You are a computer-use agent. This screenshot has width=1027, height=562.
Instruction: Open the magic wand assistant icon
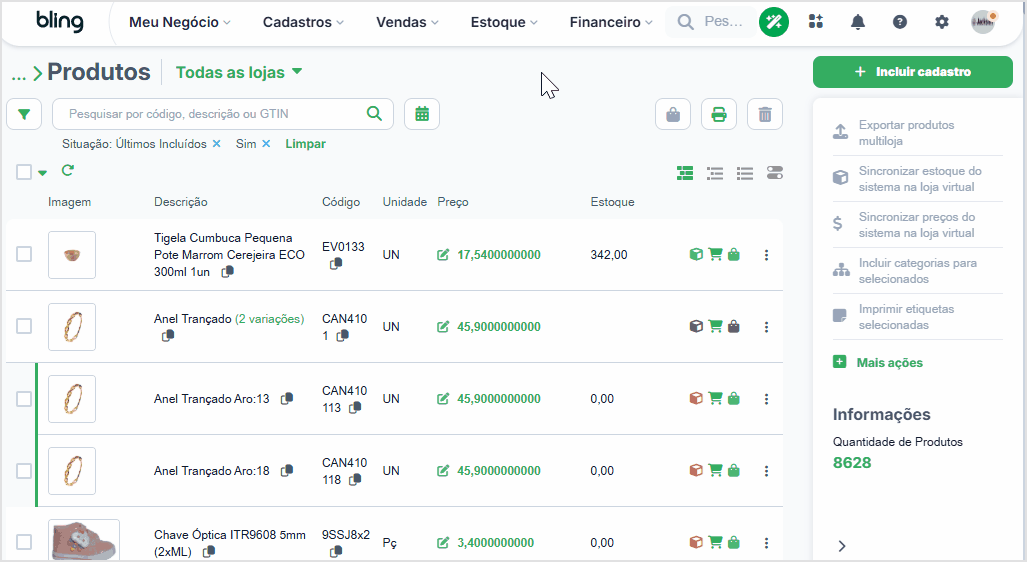pyautogui.click(x=774, y=22)
